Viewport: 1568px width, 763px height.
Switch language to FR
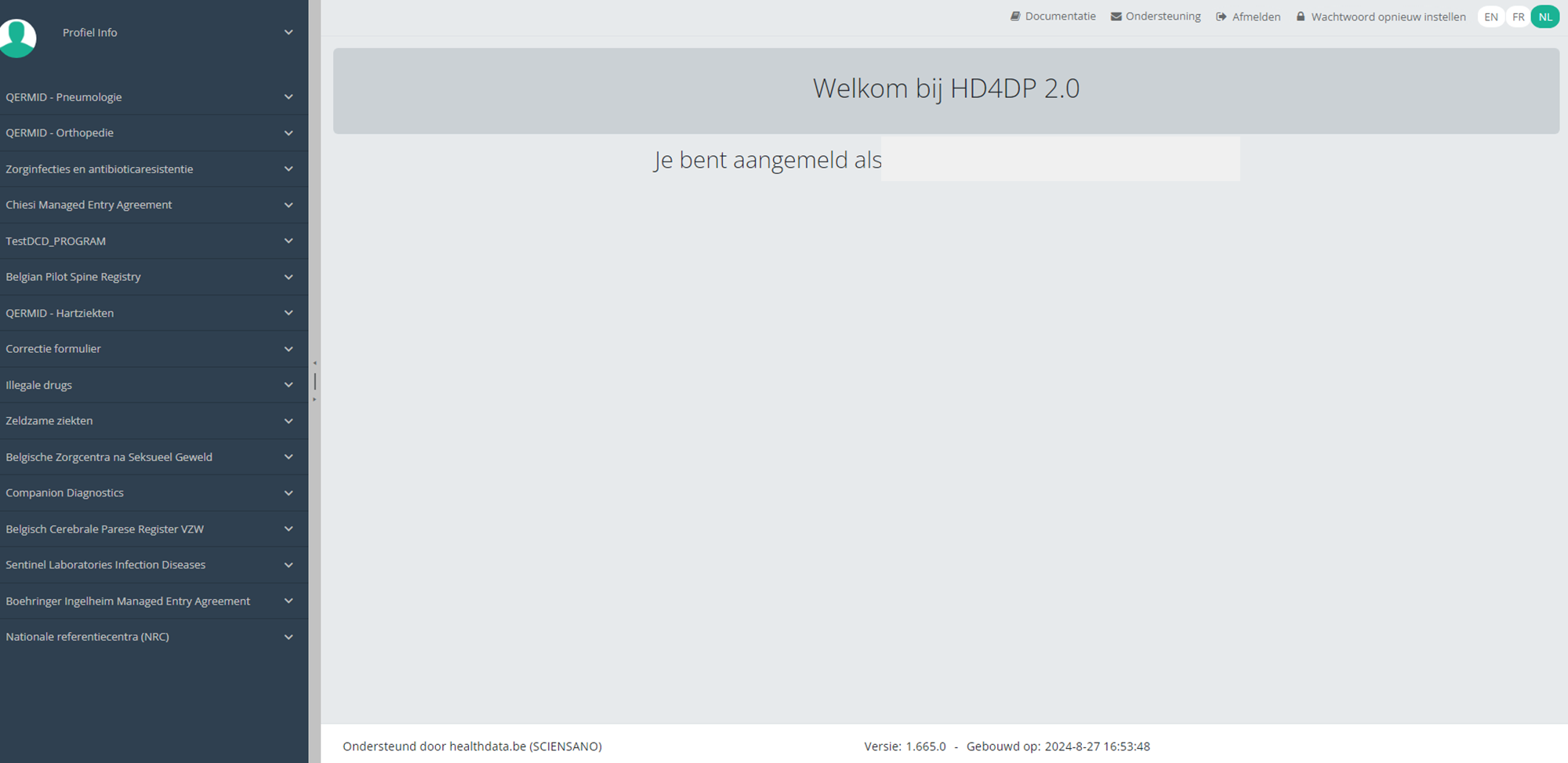(x=1518, y=16)
